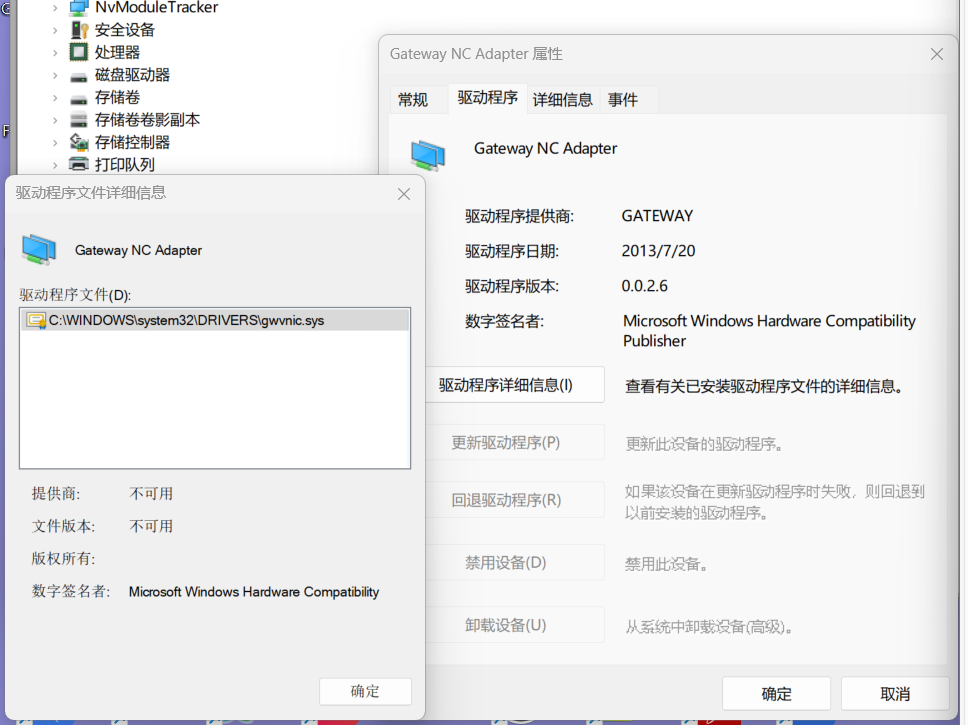Confirm properties window with 确定
The width and height of the screenshot is (968, 725).
776,694
